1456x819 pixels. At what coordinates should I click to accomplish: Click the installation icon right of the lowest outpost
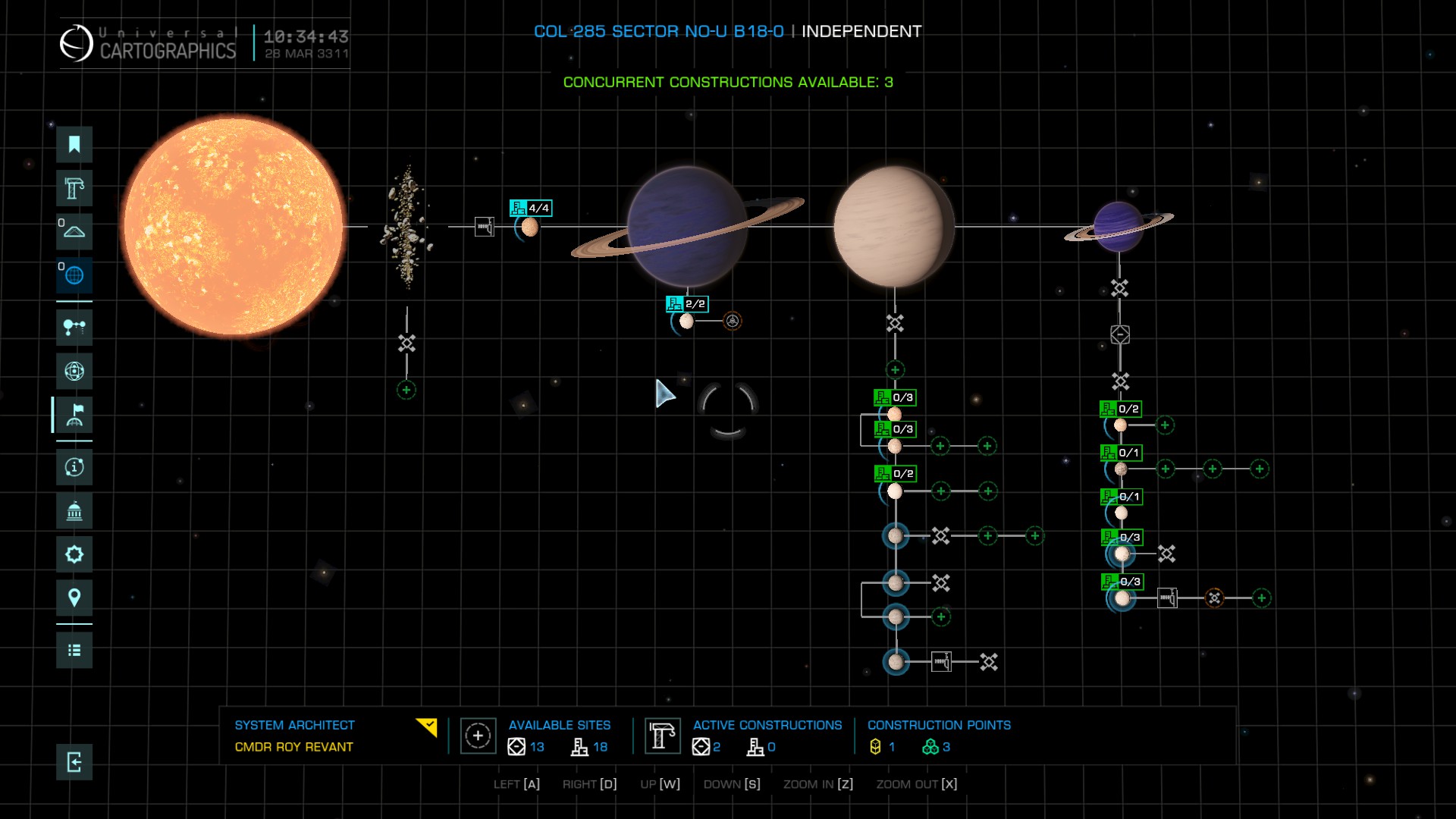(988, 662)
